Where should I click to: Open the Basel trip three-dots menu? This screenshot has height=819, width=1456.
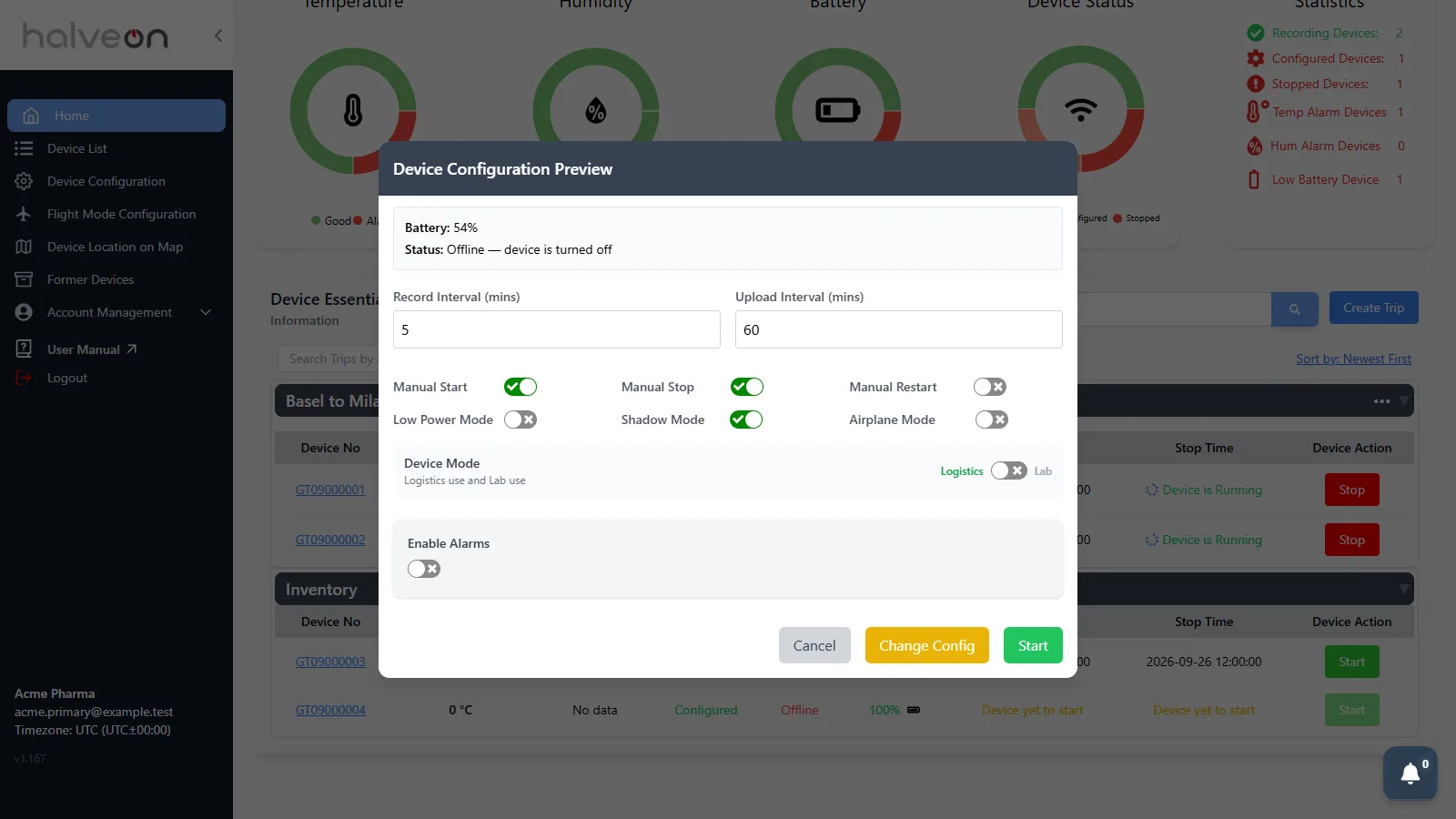tap(1381, 401)
